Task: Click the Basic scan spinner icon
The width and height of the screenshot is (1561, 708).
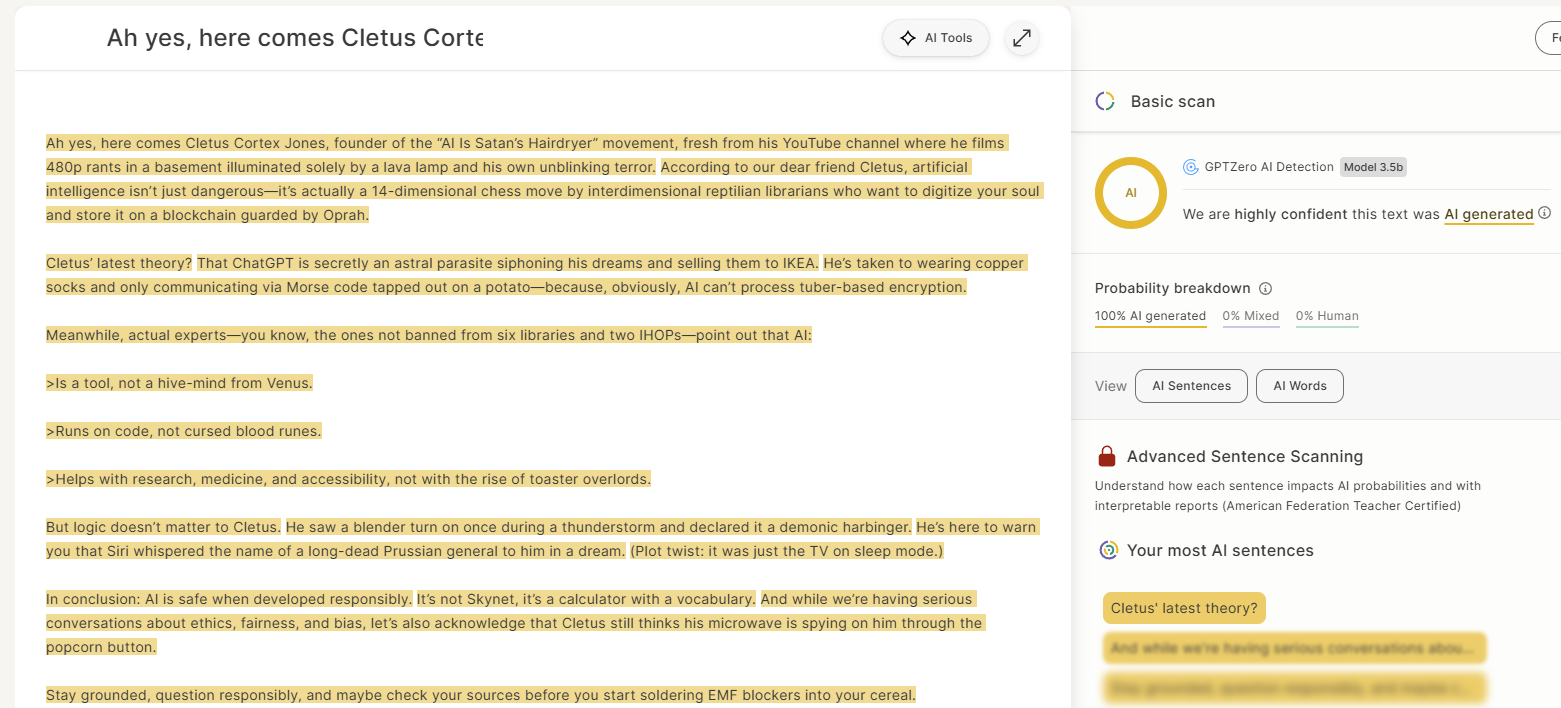Action: click(1105, 101)
